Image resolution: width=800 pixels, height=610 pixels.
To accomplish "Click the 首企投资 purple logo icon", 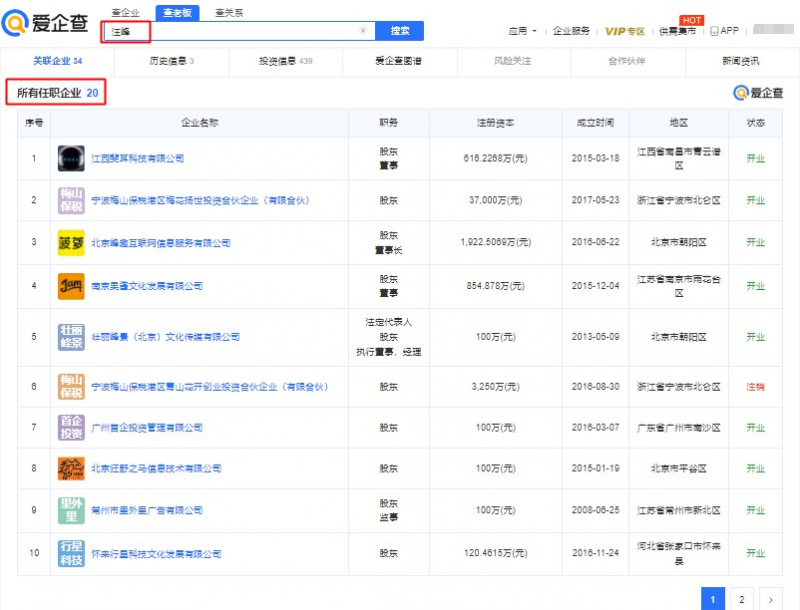I will (70, 427).
